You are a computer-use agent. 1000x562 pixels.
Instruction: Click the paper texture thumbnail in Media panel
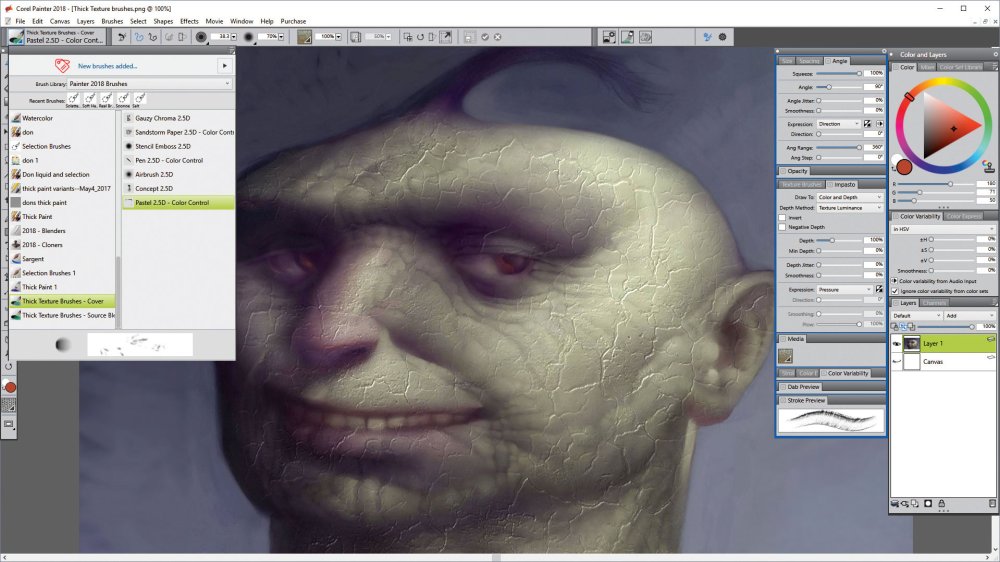tap(785, 356)
